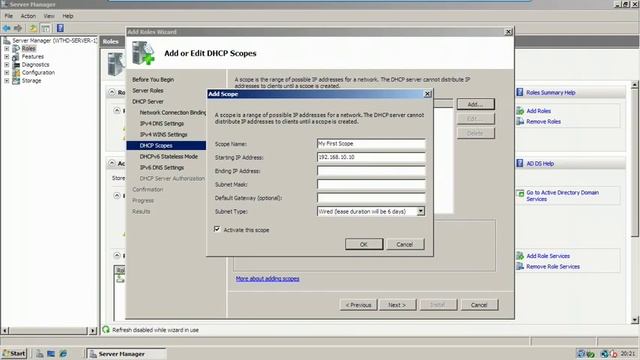The height and width of the screenshot is (360, 640).
Task: Expand the Roles tree node
Action: pyautogui.click(x=7, y=49)
